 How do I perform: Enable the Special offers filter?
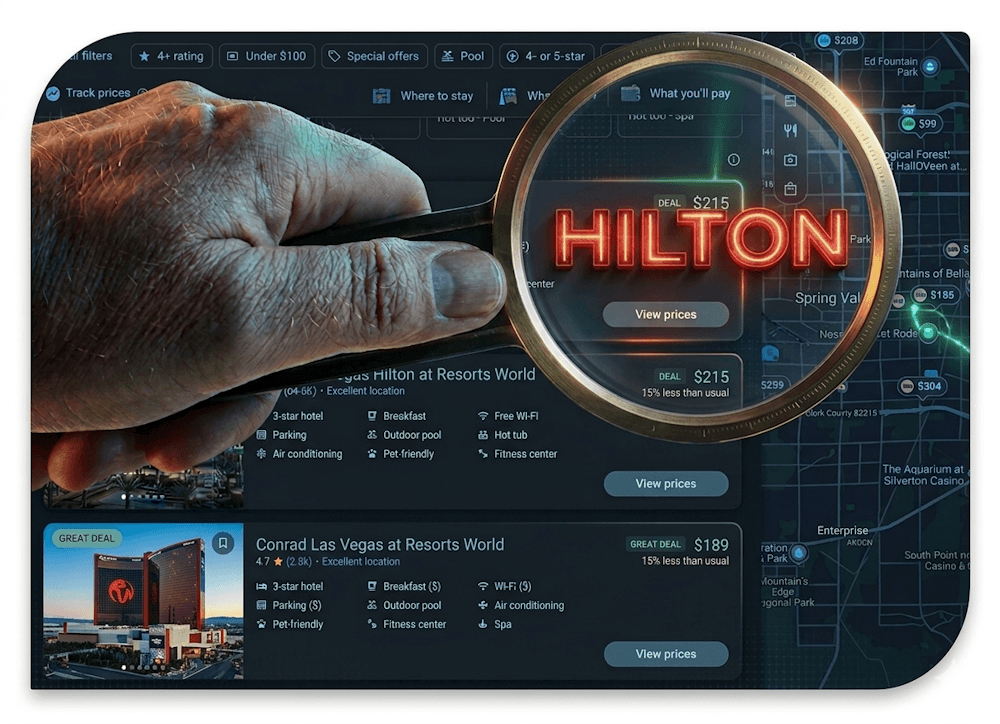coord(374,56)
